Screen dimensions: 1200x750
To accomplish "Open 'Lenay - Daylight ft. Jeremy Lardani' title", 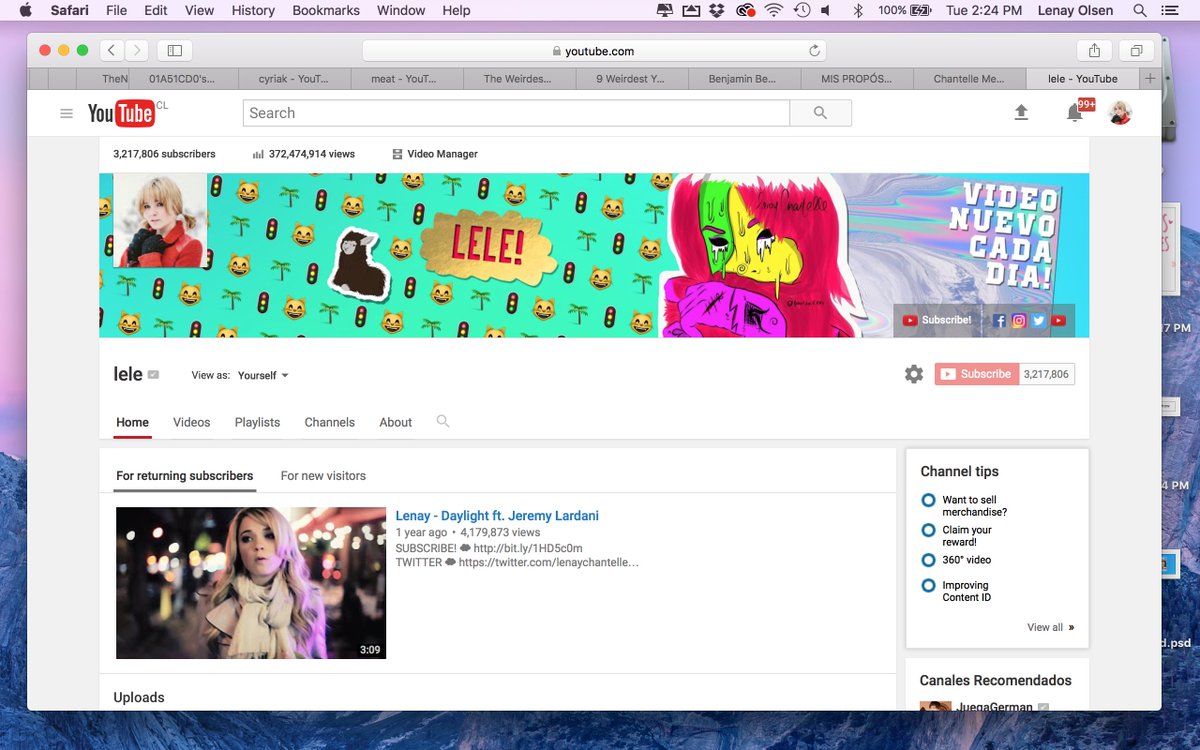I will (x=497, y=516).
